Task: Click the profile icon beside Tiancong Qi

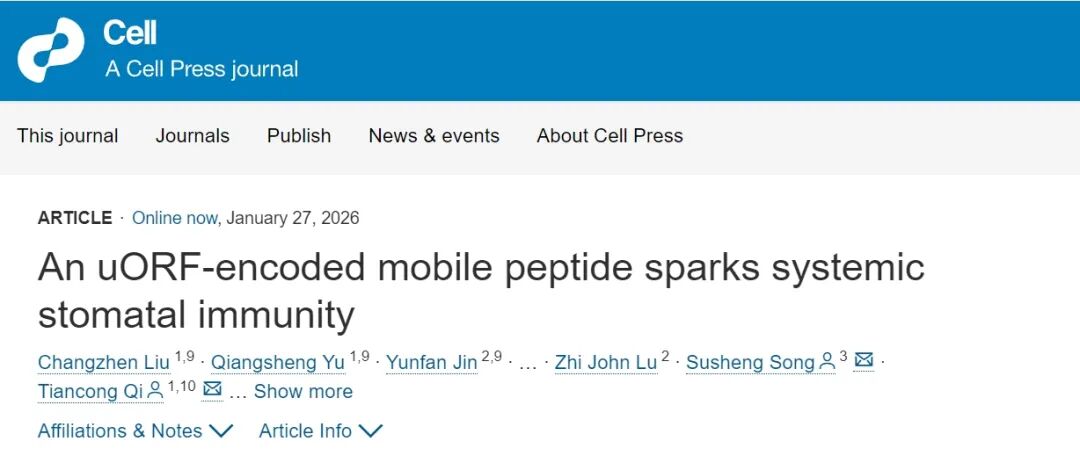Action: coord(155,391)
